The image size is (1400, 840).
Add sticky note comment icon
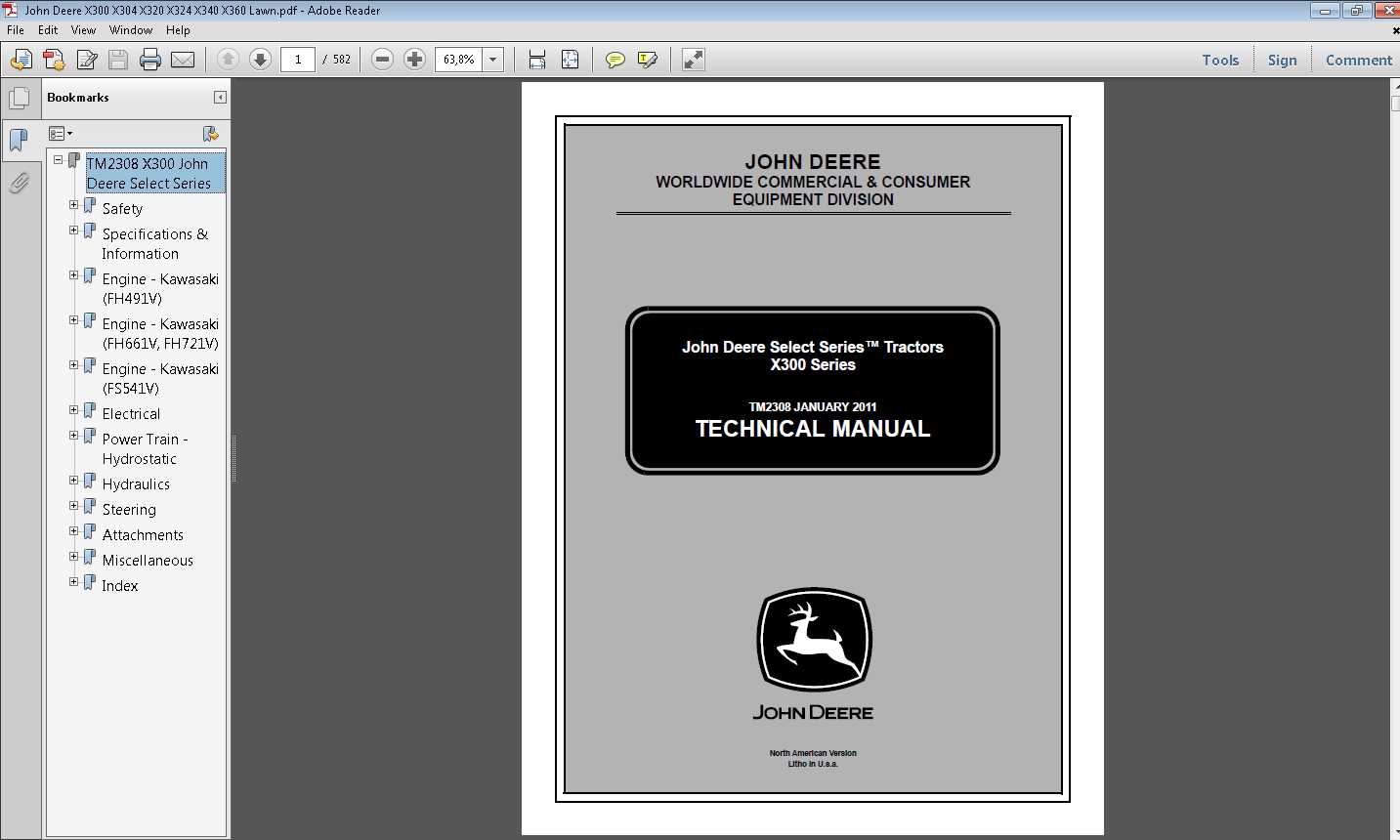click(615, 60)
